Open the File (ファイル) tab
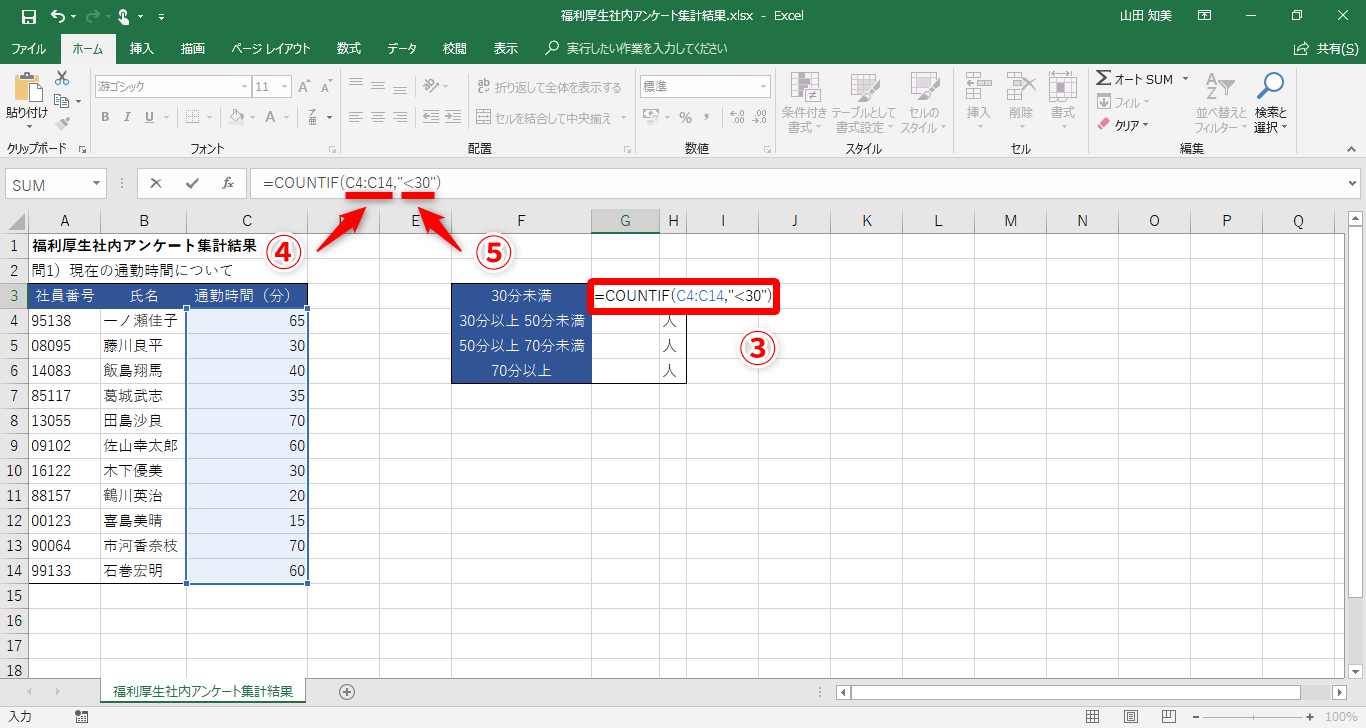 pyautogui.click(x=28, y=48)
